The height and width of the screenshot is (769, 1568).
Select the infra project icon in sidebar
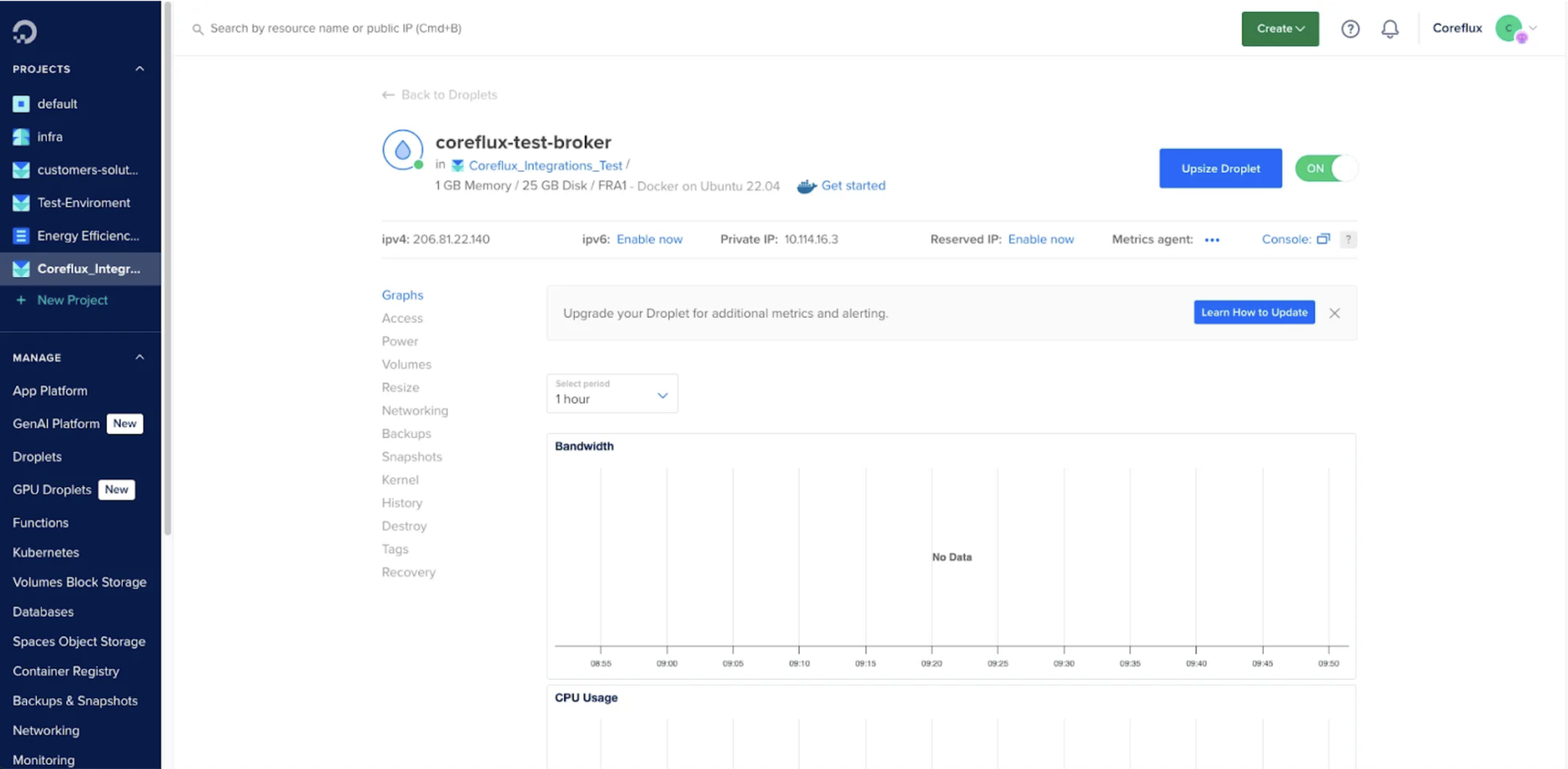pos(21,136)
